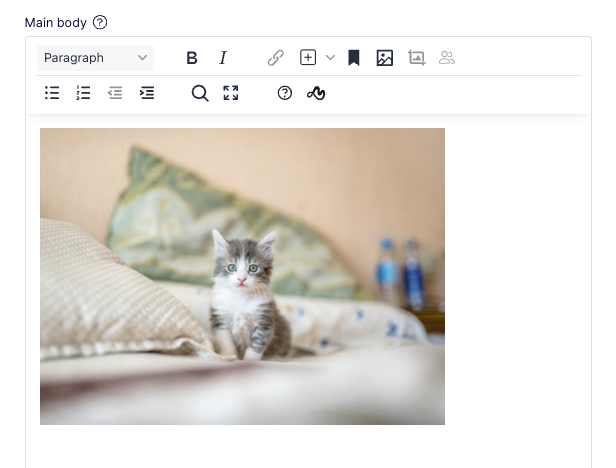
Task: Click the greyed-out users icon
Action: coord(447,58)
